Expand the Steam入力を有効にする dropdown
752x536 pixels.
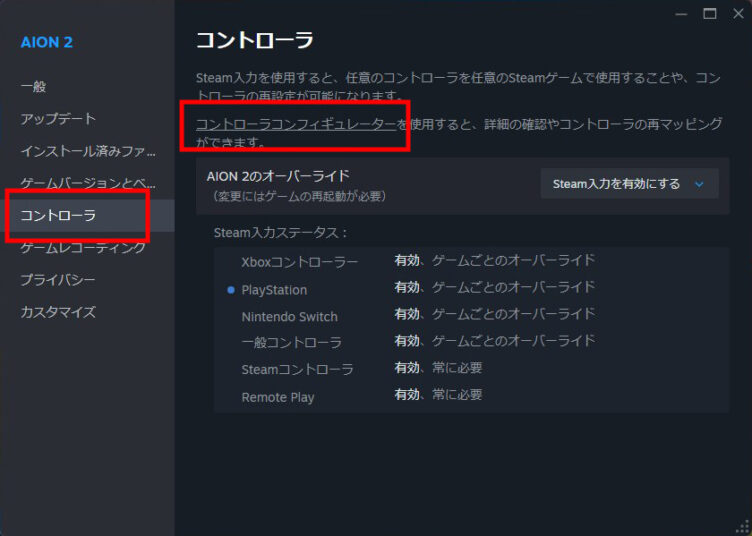629,184
